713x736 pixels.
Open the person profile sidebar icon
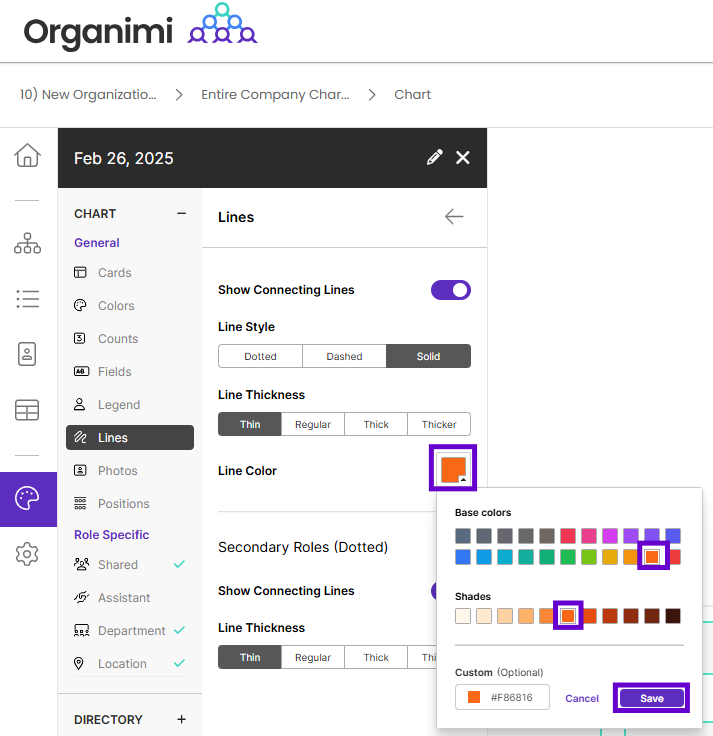[28, 354]
